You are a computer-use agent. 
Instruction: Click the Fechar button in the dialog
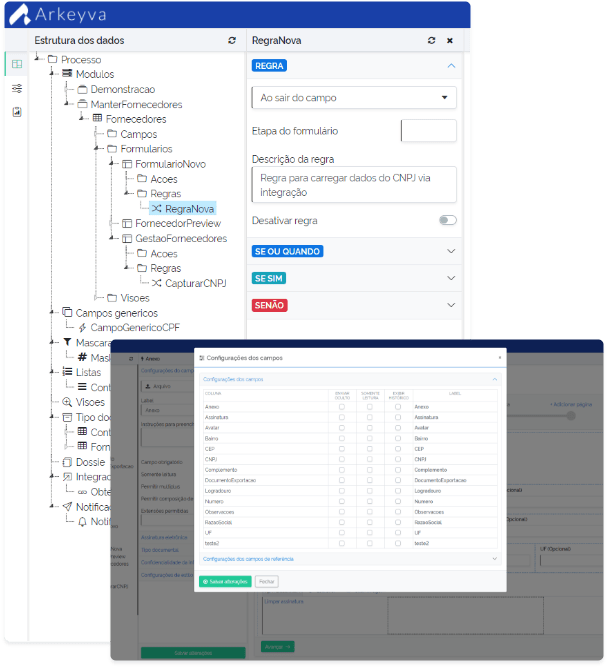pyautogui.click(x=267, y=582)
